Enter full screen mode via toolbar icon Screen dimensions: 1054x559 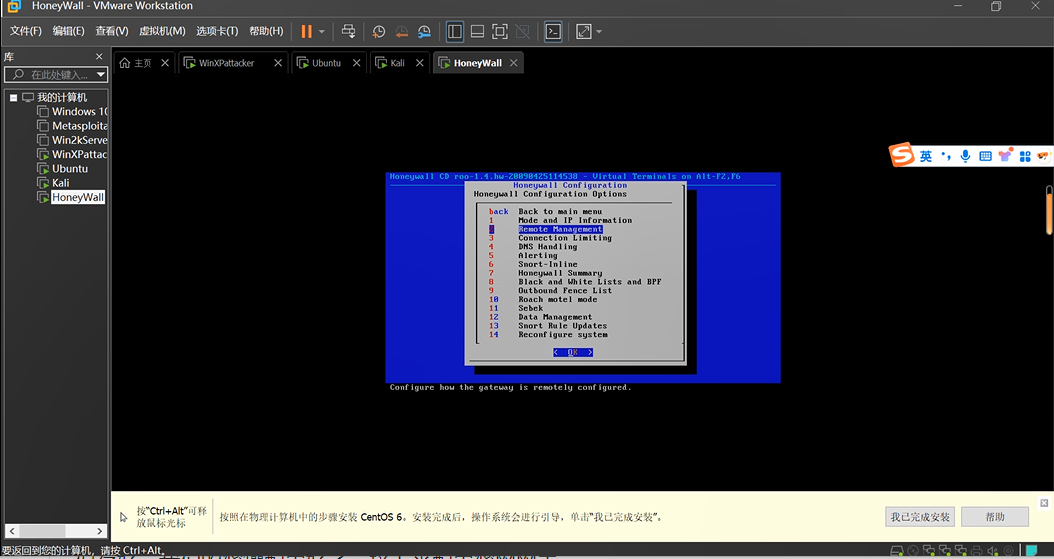pos(499,32)
